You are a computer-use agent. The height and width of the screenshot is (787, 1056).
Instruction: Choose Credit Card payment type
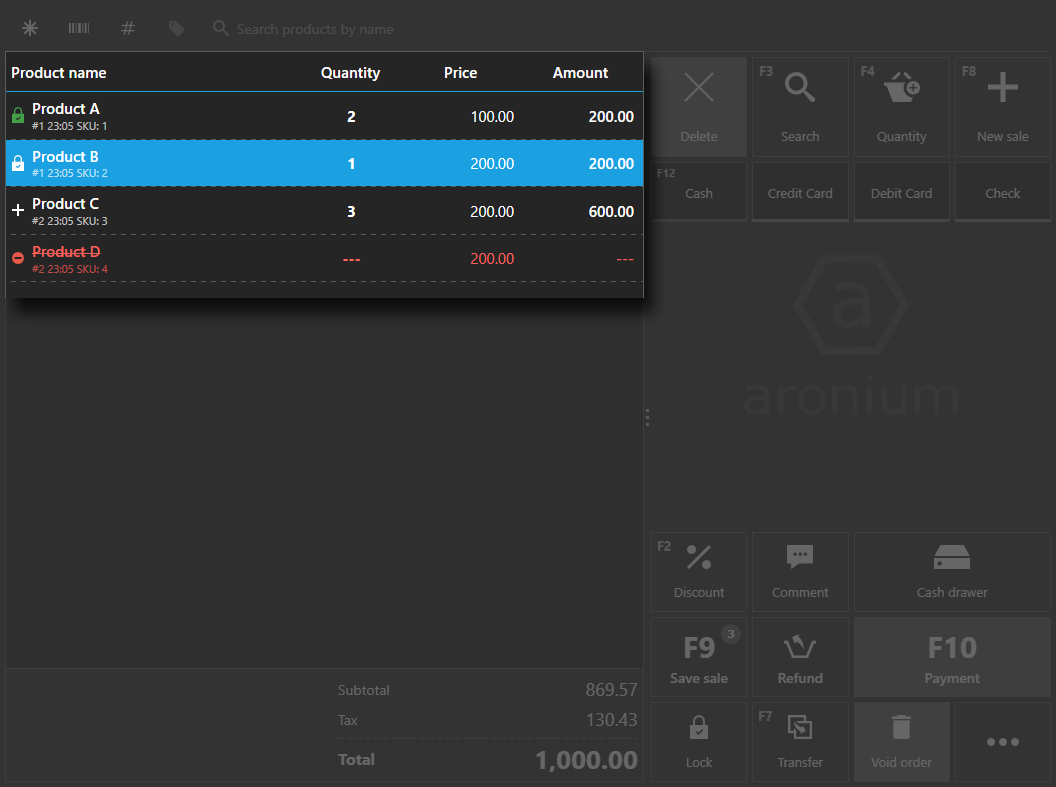(x=800, y=193)
